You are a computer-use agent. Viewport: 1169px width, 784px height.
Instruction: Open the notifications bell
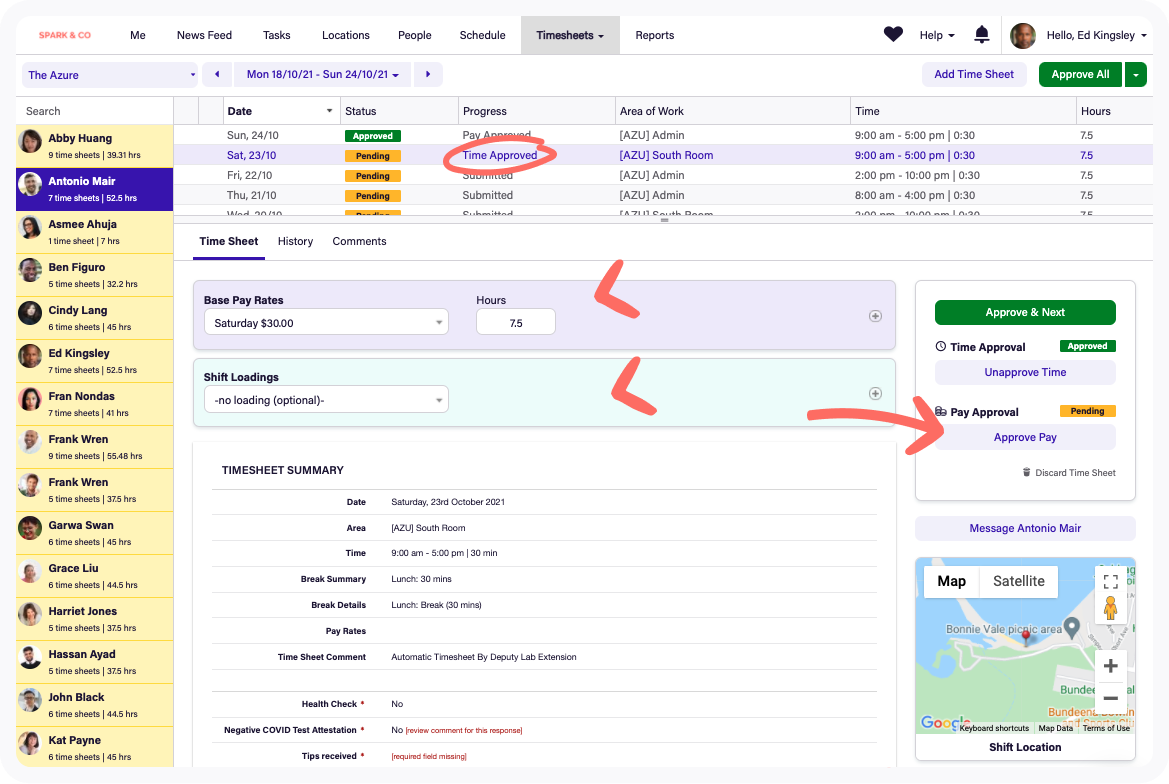982,34
